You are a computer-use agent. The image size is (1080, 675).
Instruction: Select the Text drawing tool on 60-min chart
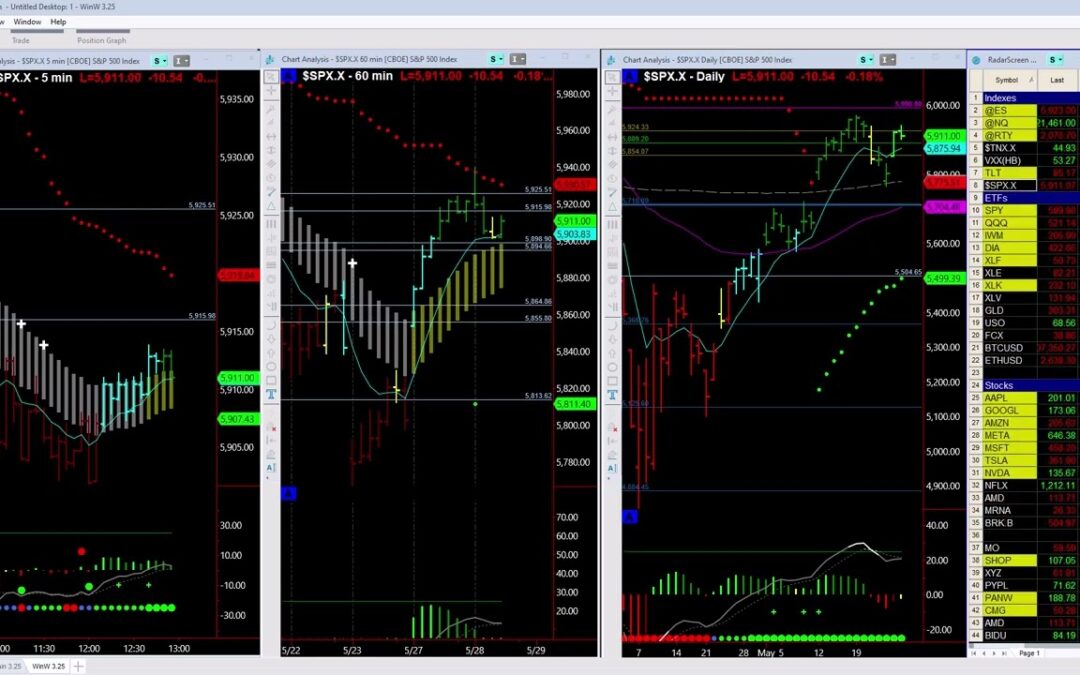tap(271, 392)
